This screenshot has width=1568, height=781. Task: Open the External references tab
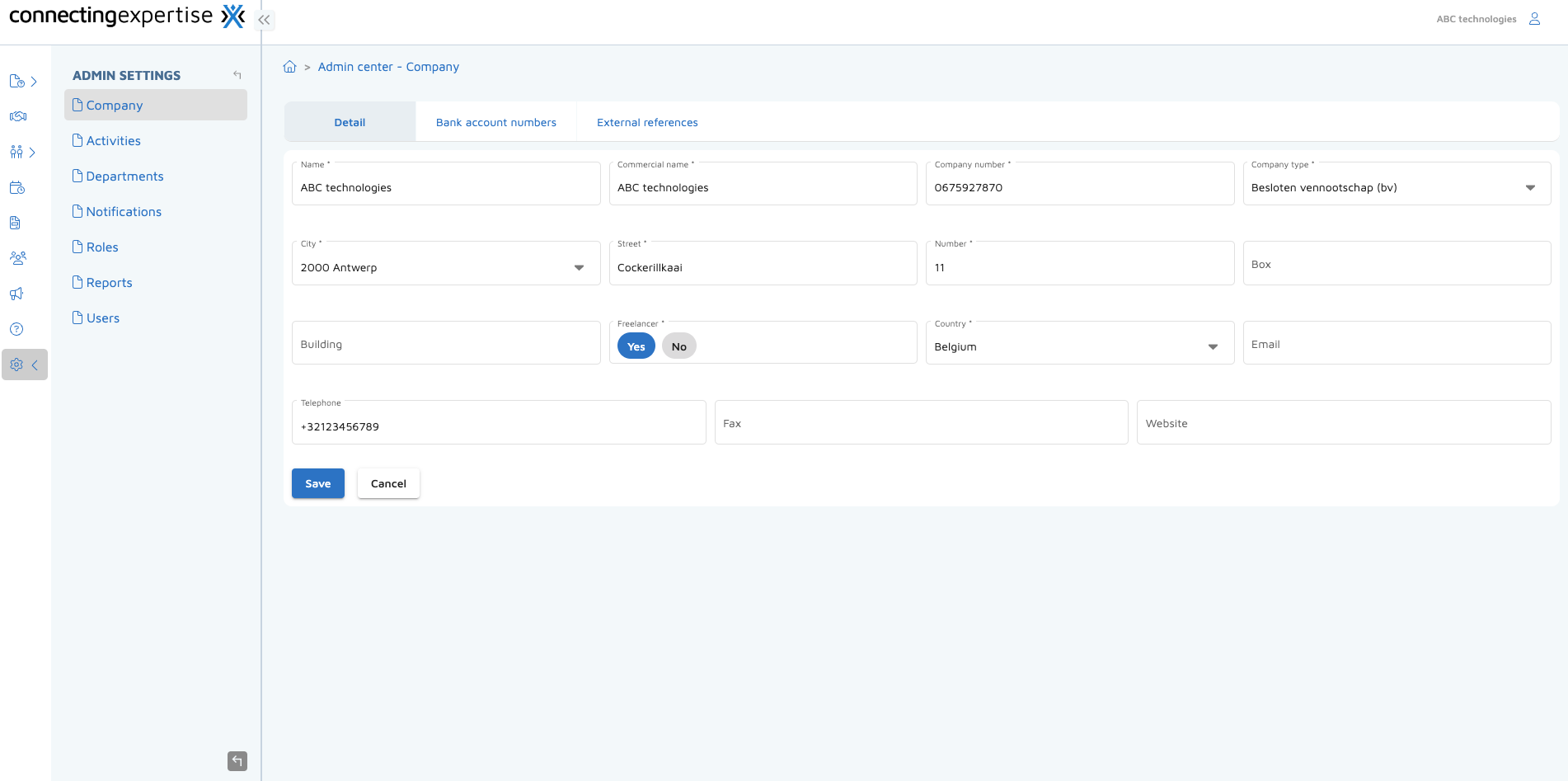[646, 121]
